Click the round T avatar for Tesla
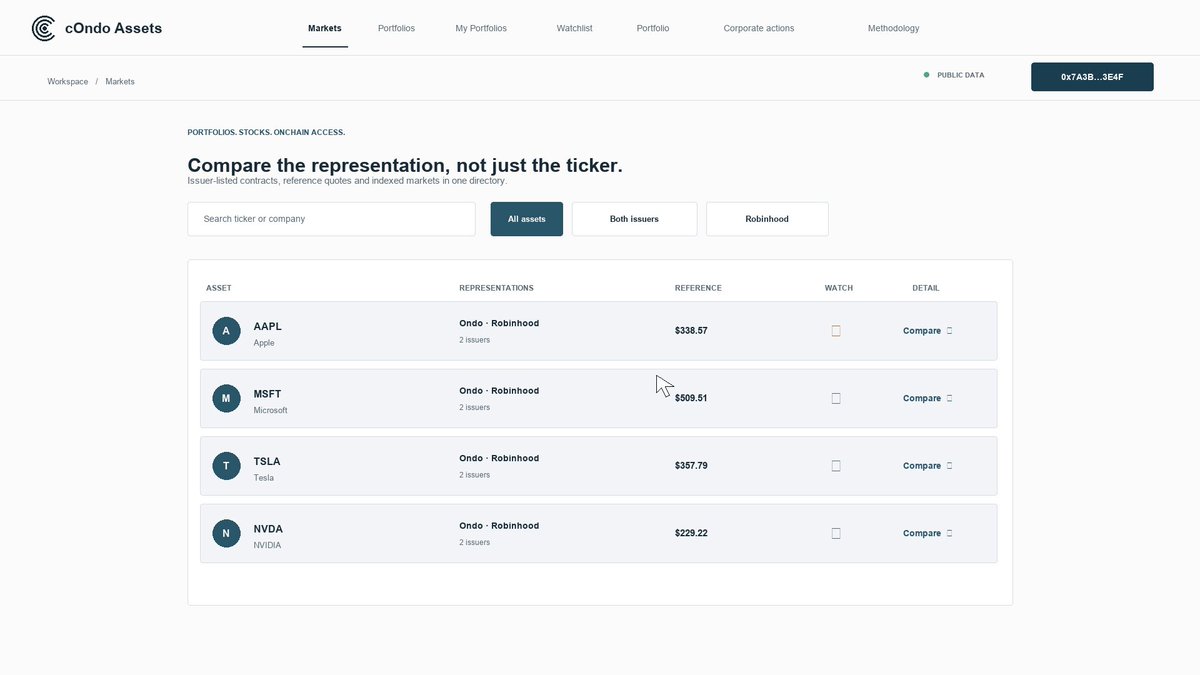The width and height of the screenshot is (1200, 675). (x=226, y=466)
